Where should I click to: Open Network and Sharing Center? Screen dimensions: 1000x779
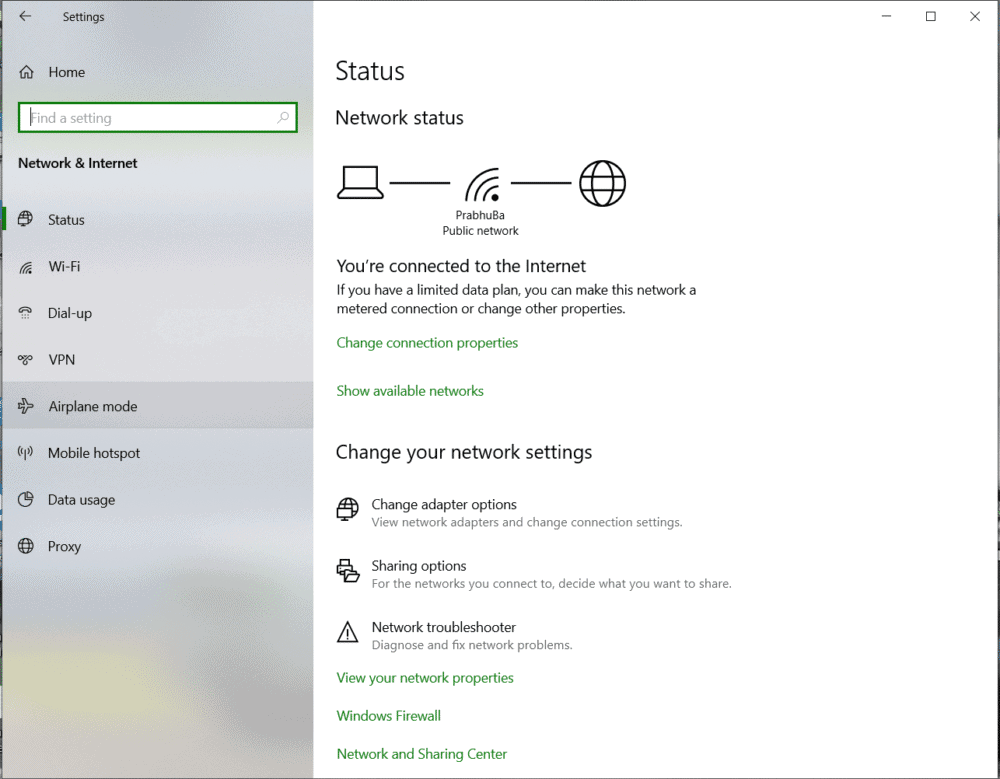click(x=421, y=753)
